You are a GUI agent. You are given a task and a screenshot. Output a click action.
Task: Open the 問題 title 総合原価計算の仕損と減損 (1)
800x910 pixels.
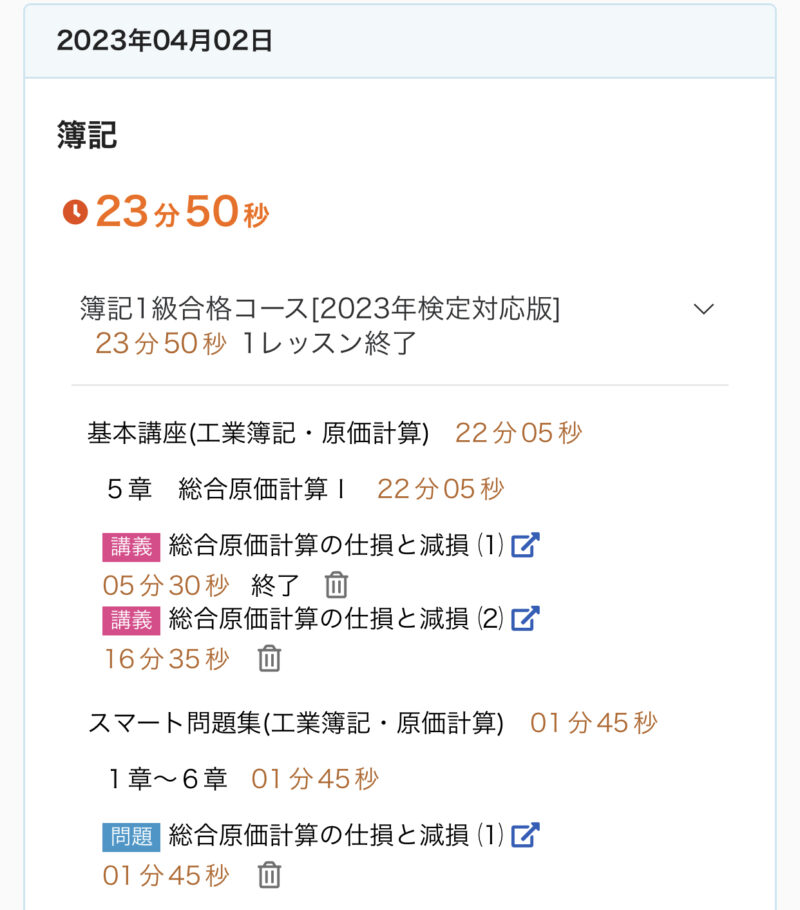coord(335,835)
